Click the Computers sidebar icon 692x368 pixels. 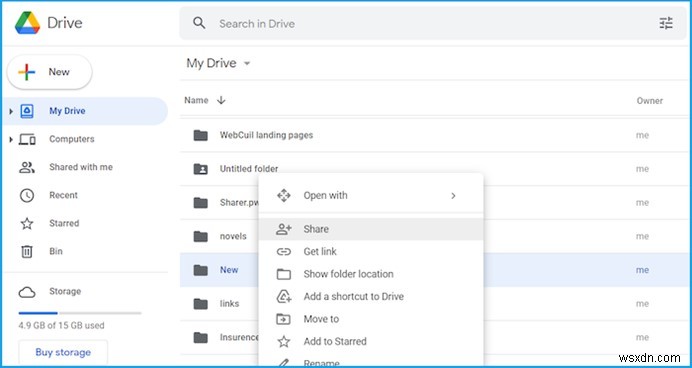27,139
